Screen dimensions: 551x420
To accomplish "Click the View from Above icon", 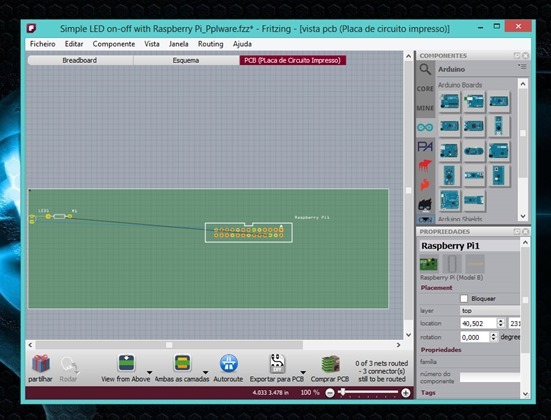I will pyautogui.click(x=127, y=363).
